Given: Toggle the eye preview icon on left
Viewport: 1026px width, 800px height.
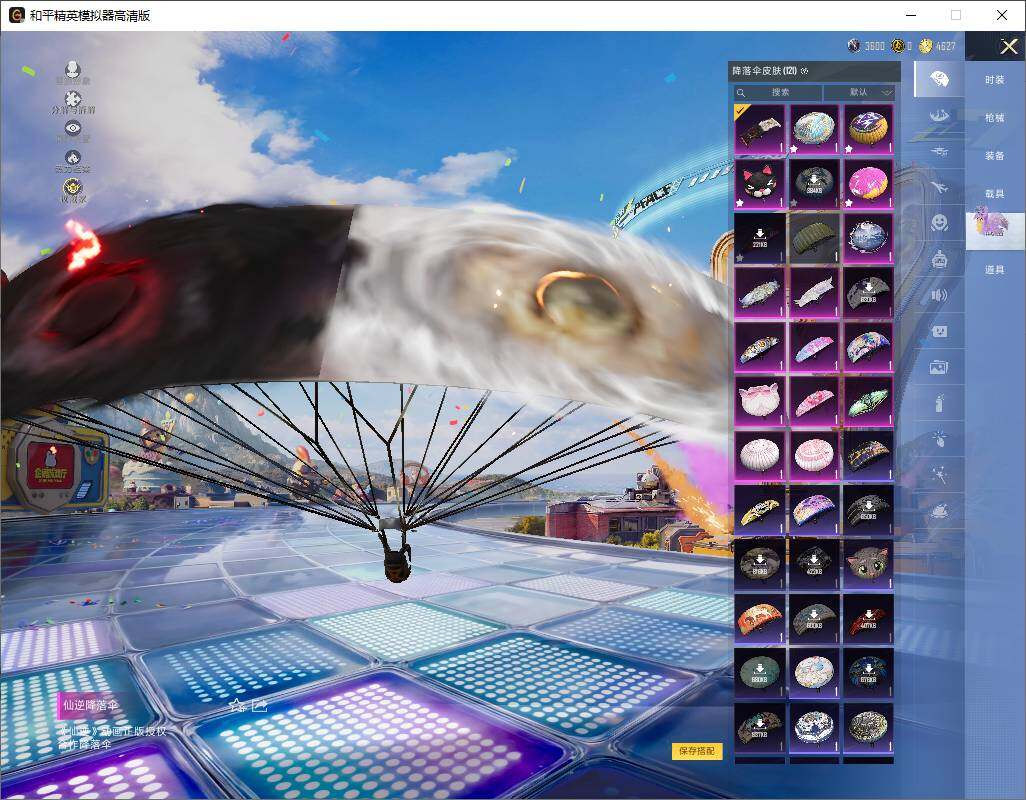Looking at the screenshot, I should pos(73,128).
